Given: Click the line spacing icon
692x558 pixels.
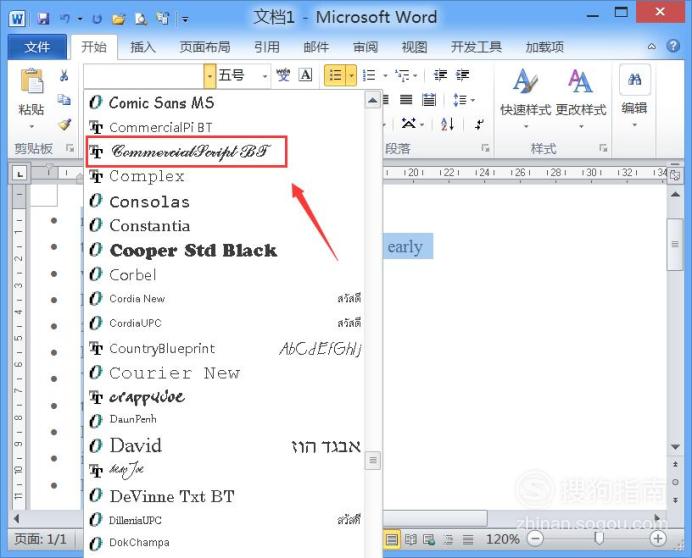Looking at the screenshot, I should click(x=459, y=100).
